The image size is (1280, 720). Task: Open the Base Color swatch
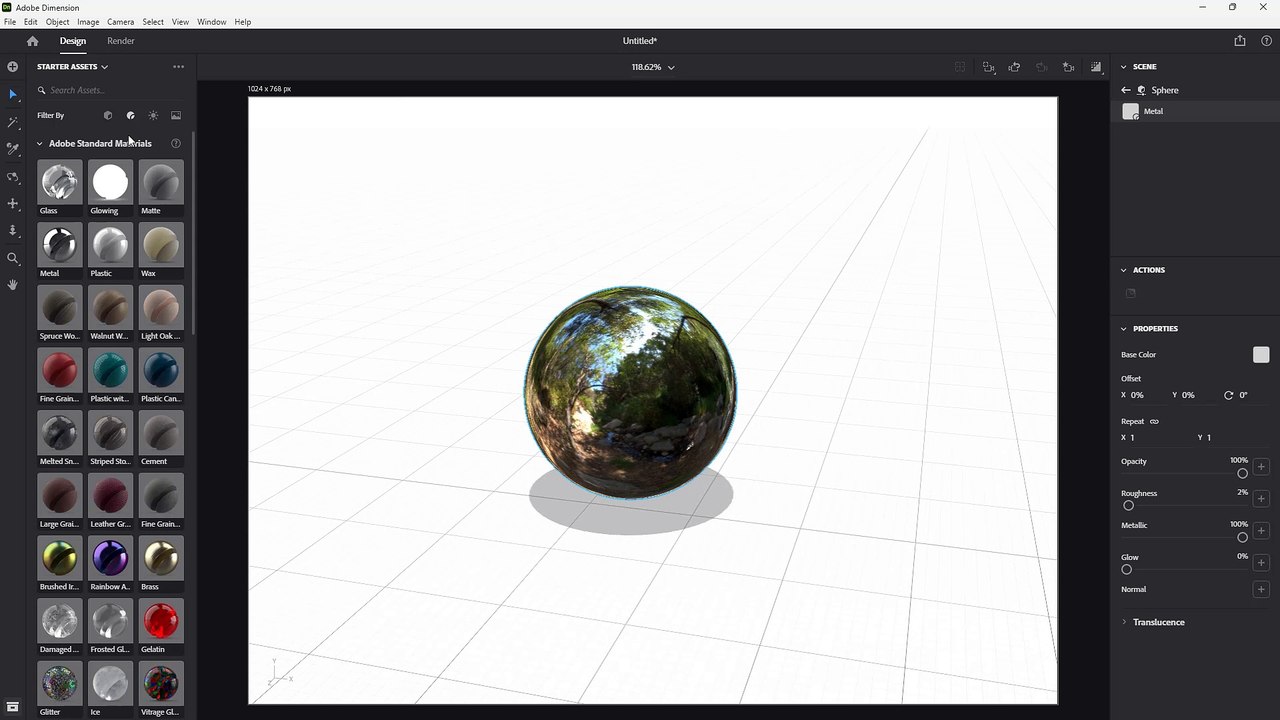(1261, 355)
